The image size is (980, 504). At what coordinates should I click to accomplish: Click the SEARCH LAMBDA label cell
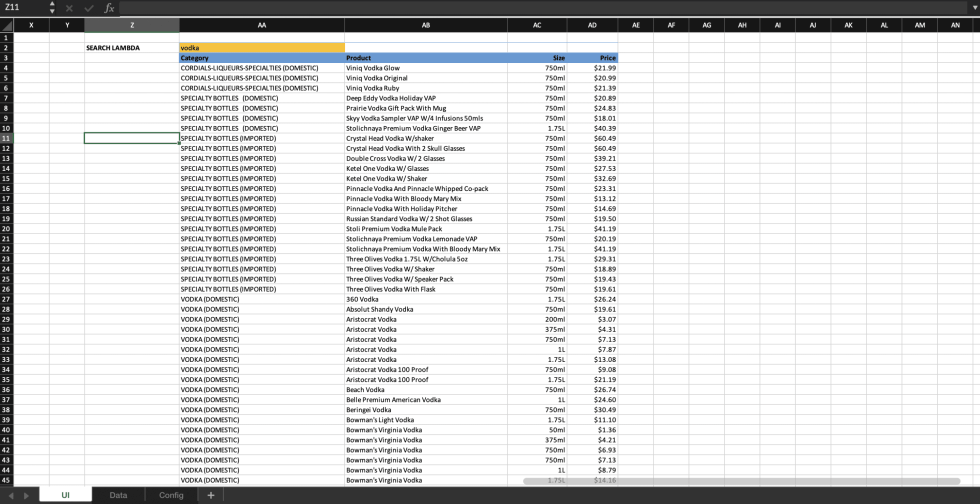(x=132, y=48)
